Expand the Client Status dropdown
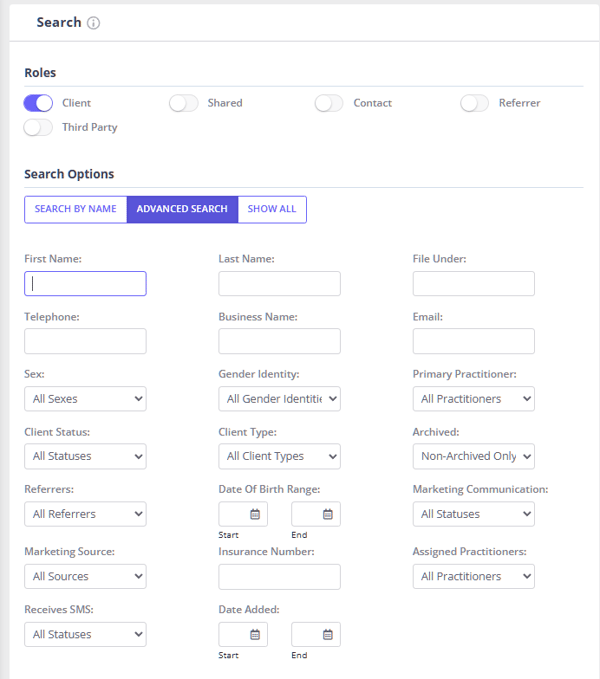The width and height of the screenshot is (600, 679). pos(85,456)
